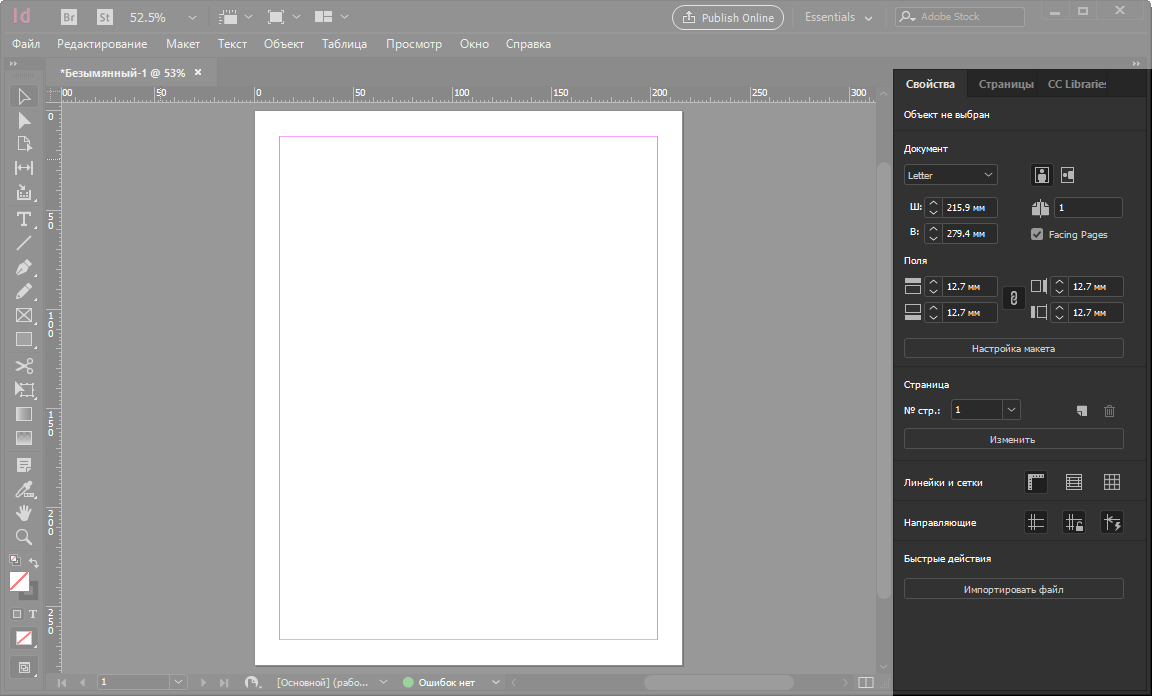The width and height of the screenshot is (1152, 696).
Task: Select the Eyedropper tool
Action: (x=24, y=489)
